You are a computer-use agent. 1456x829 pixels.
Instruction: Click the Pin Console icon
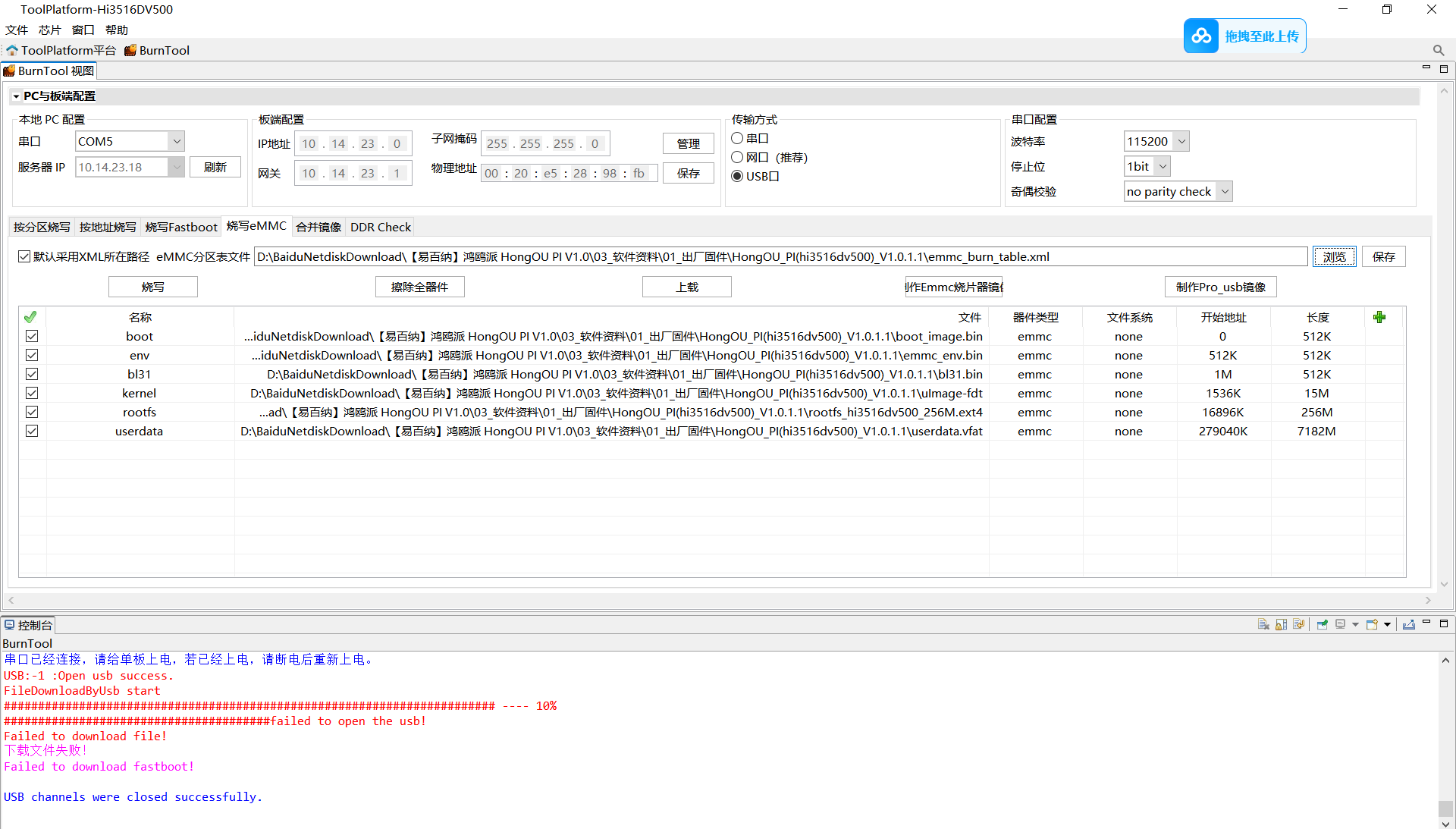(1322, 624)
